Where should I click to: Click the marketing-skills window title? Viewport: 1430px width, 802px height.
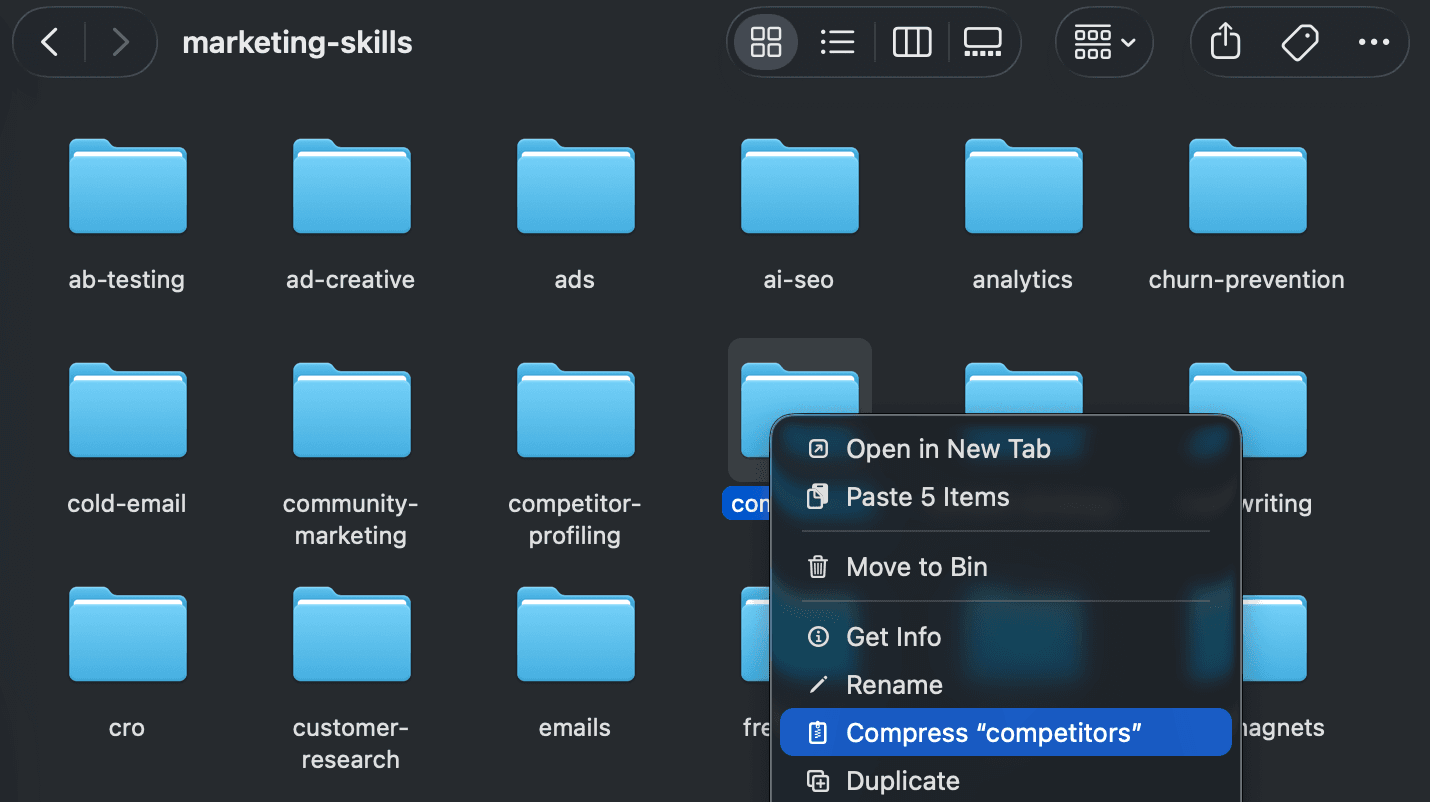coord(298,42)
